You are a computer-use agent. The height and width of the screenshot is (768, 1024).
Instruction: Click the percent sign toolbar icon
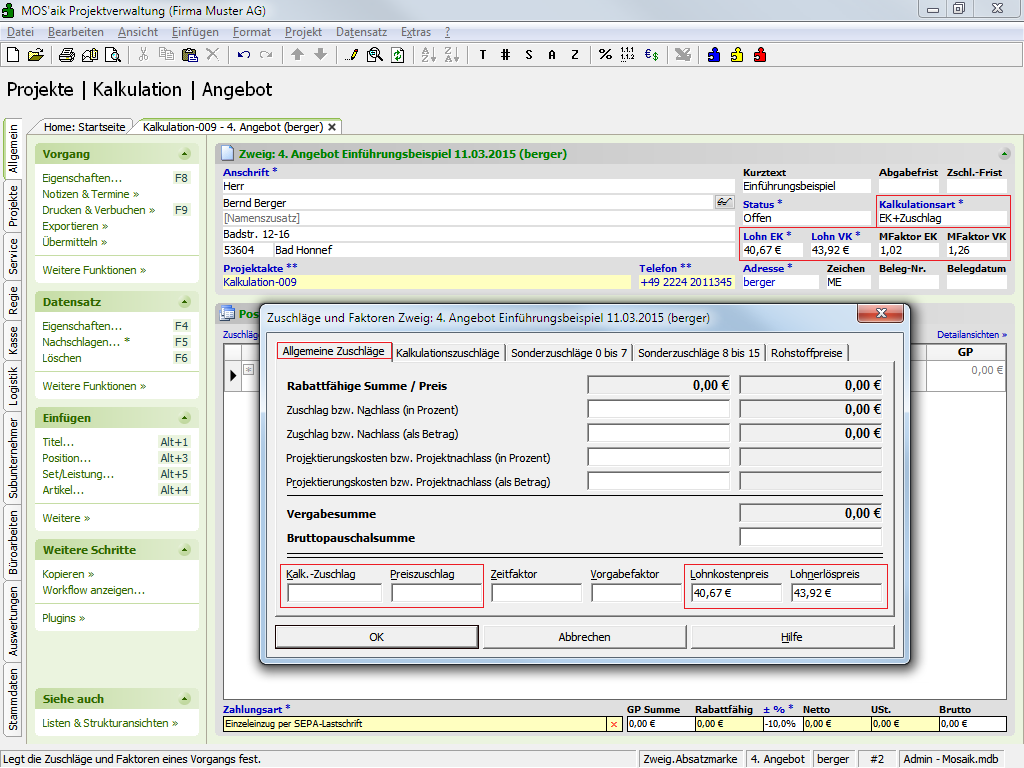point(605,55)
